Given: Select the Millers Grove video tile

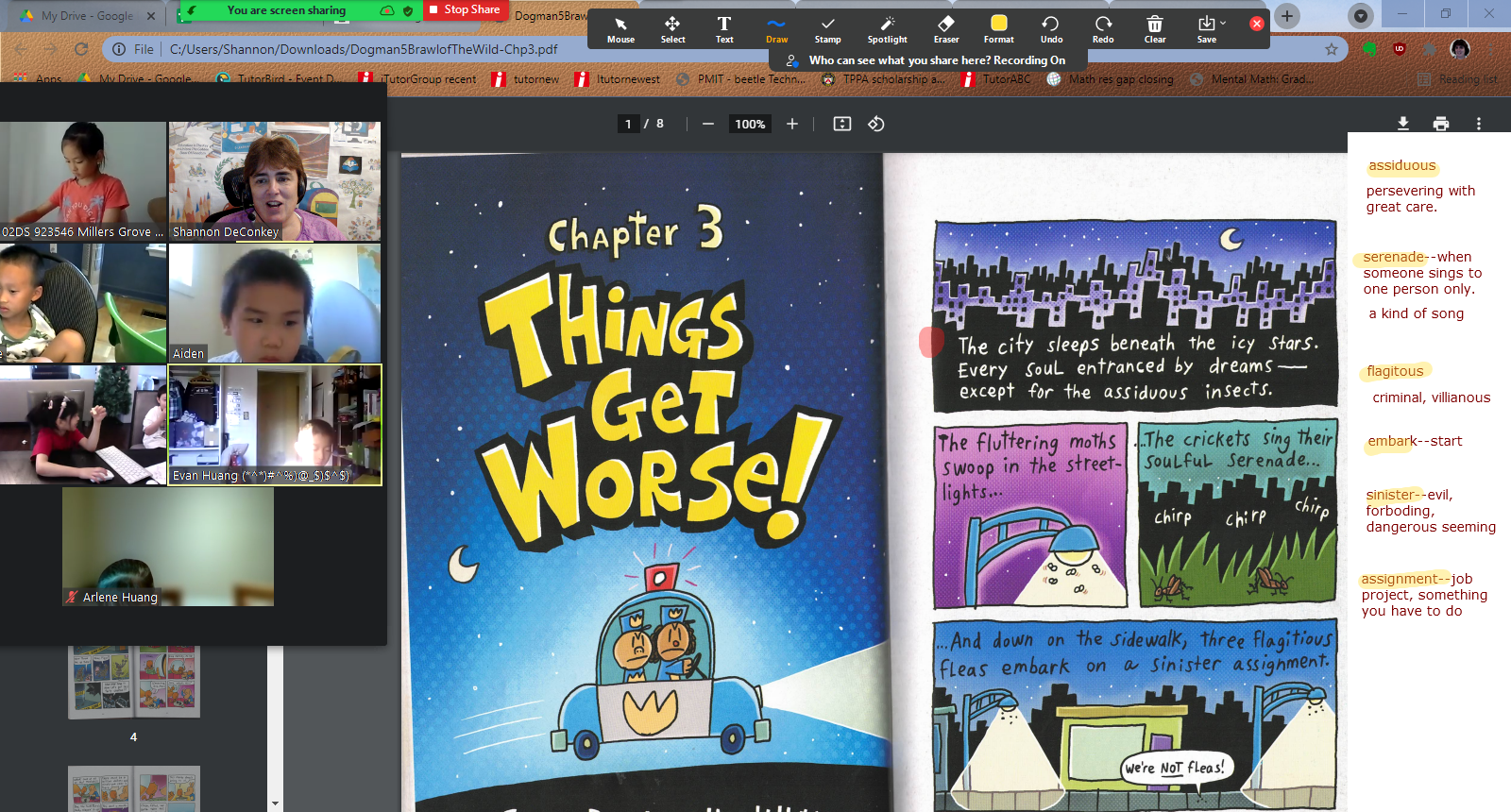Looking at the screenshot, I should (x=83, y=181).
